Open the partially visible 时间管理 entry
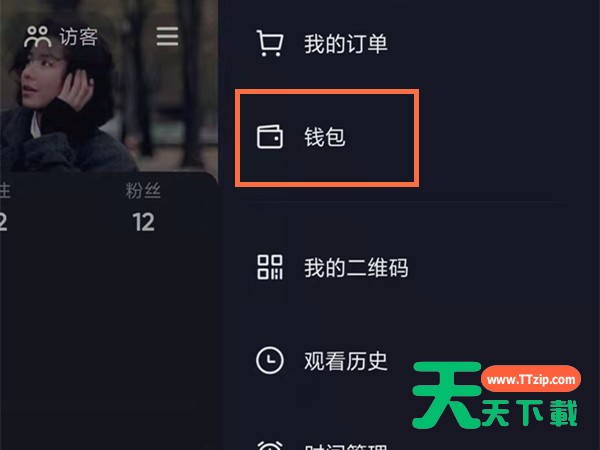 pos(346,447)
